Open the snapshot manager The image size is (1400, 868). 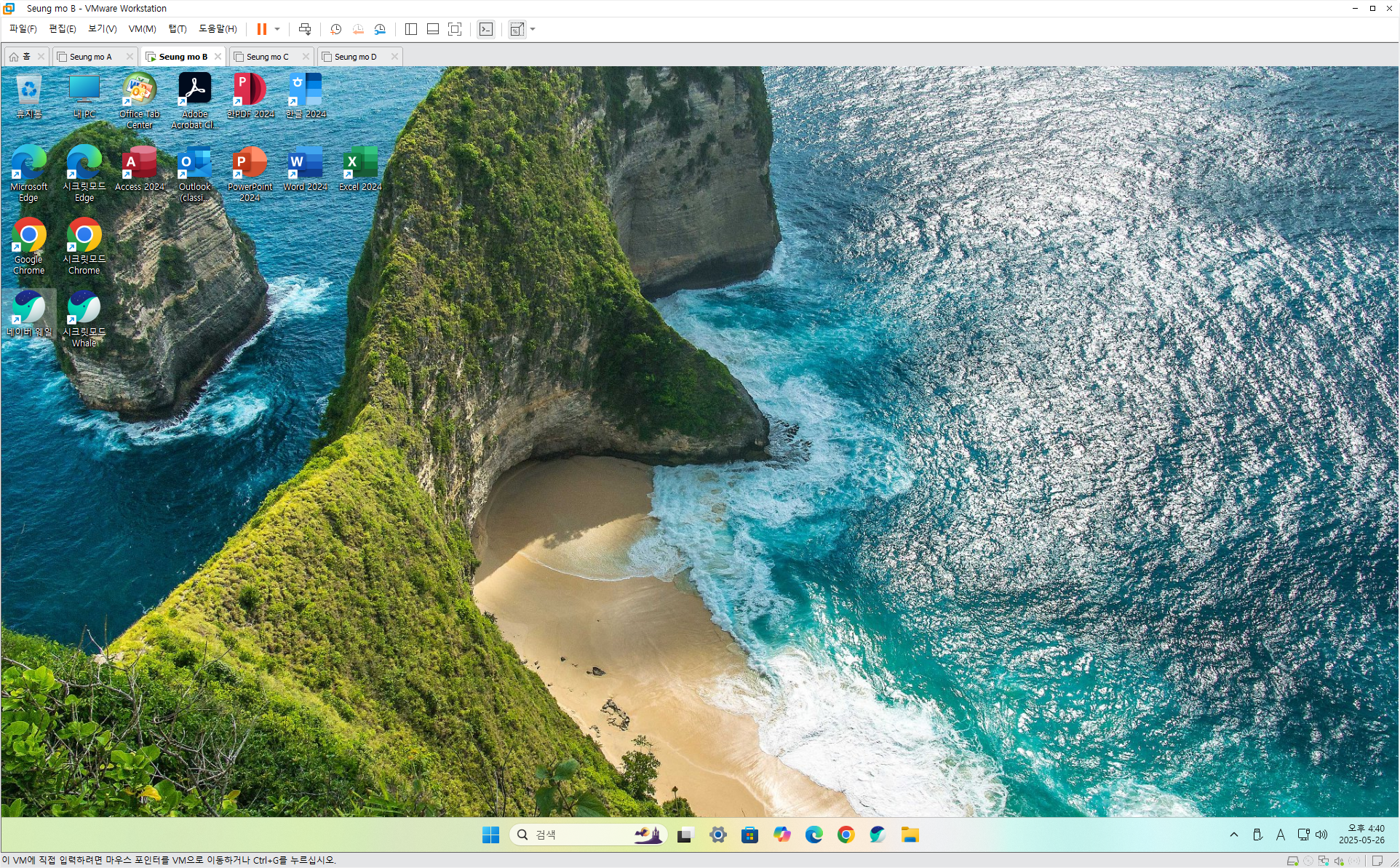(380, 29)
